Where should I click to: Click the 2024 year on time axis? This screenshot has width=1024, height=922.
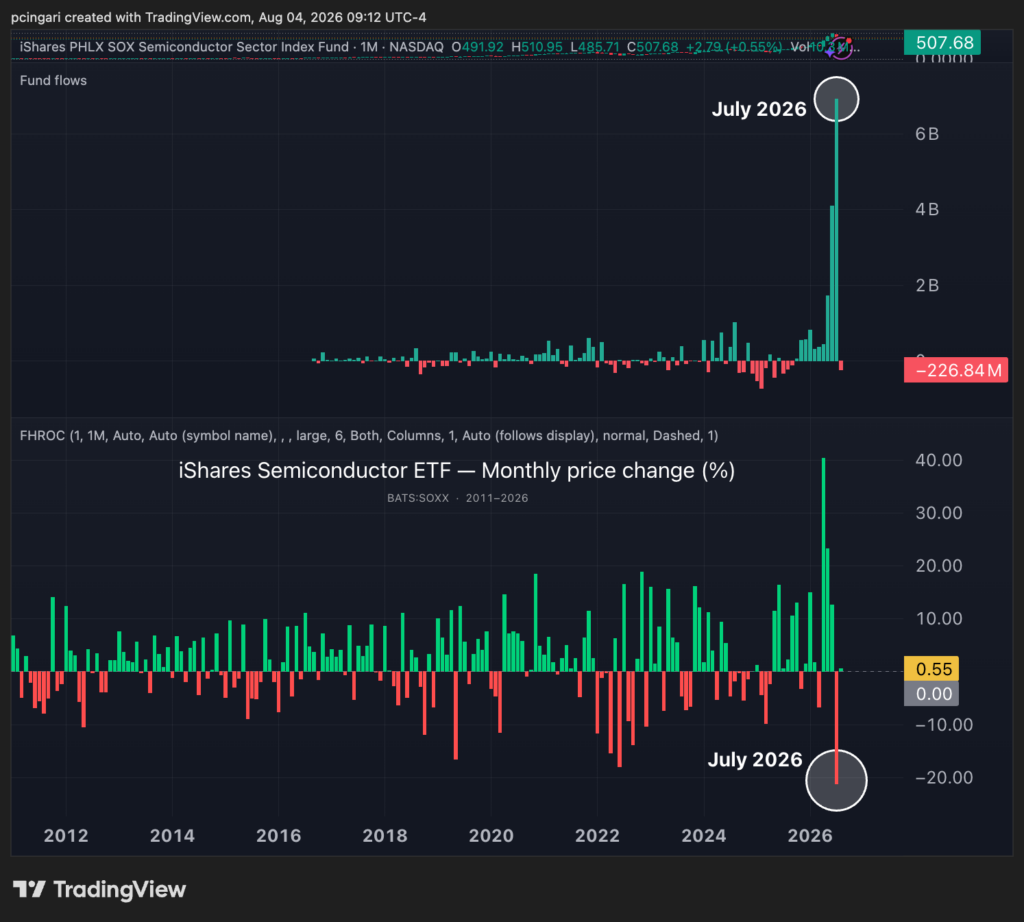point(704,836)
